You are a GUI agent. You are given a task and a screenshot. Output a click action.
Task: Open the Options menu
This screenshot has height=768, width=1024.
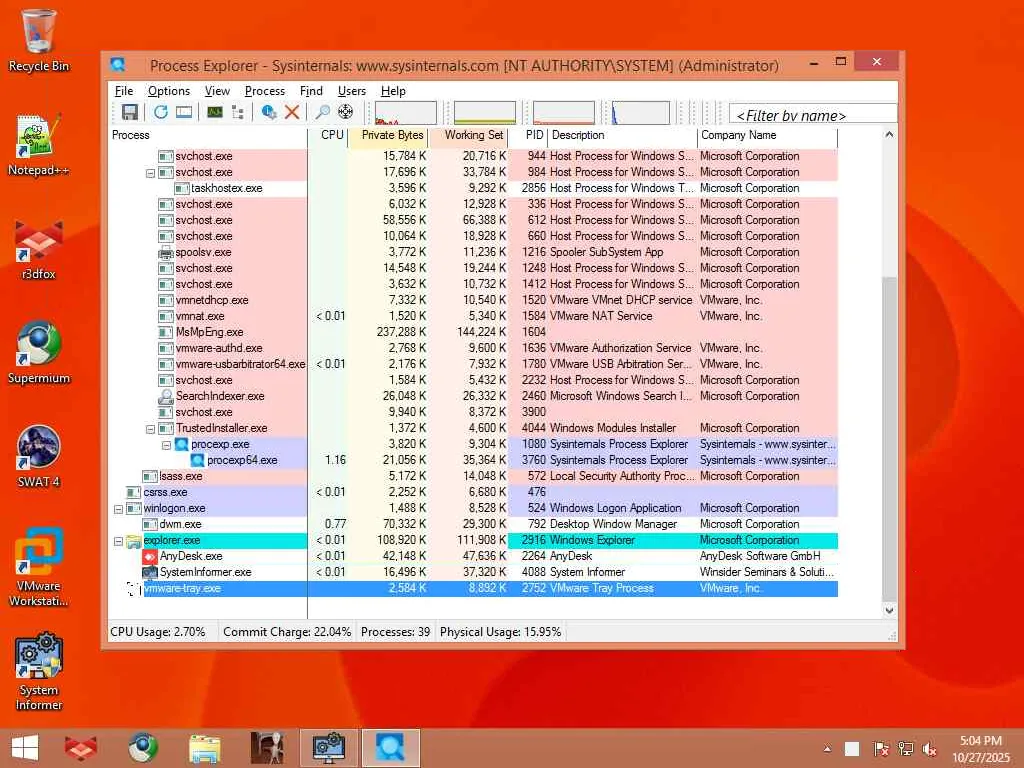point(168,91)
